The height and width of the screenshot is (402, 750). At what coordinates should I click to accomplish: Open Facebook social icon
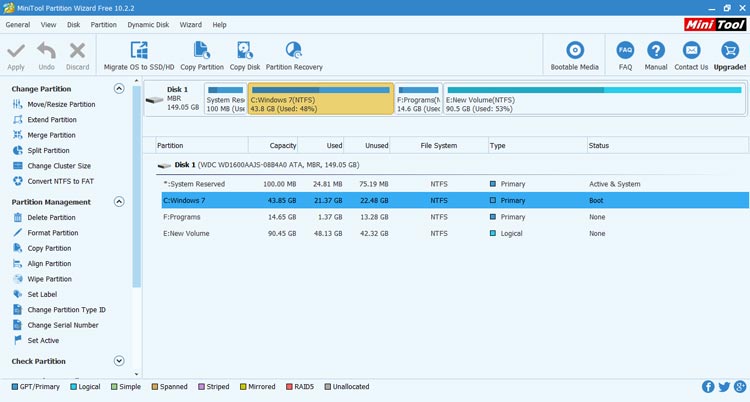[x=708, y=387]
